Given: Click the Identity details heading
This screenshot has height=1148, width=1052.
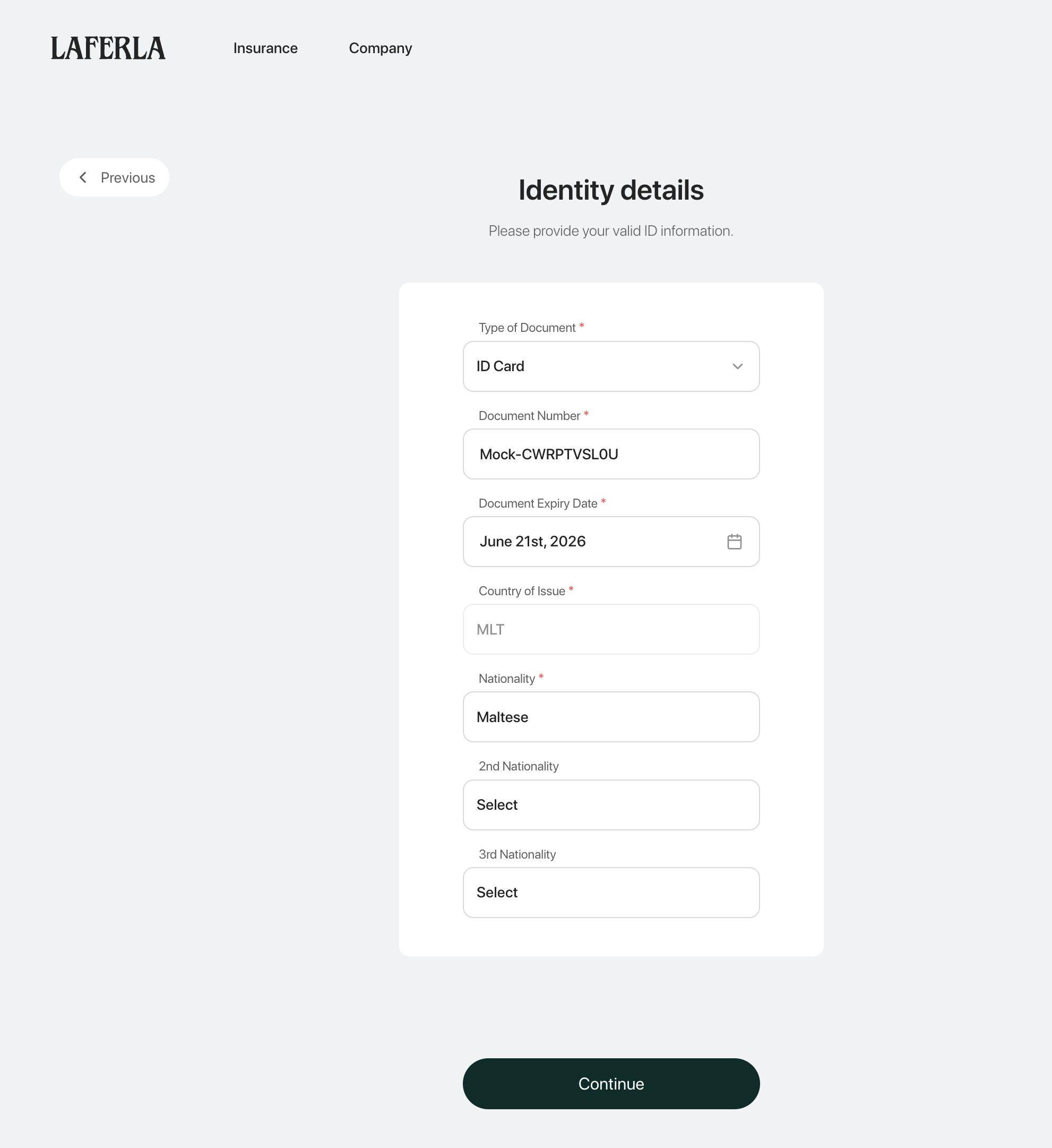Looking at the screenshot, I should pyautogui.click(x=611, y=190).
